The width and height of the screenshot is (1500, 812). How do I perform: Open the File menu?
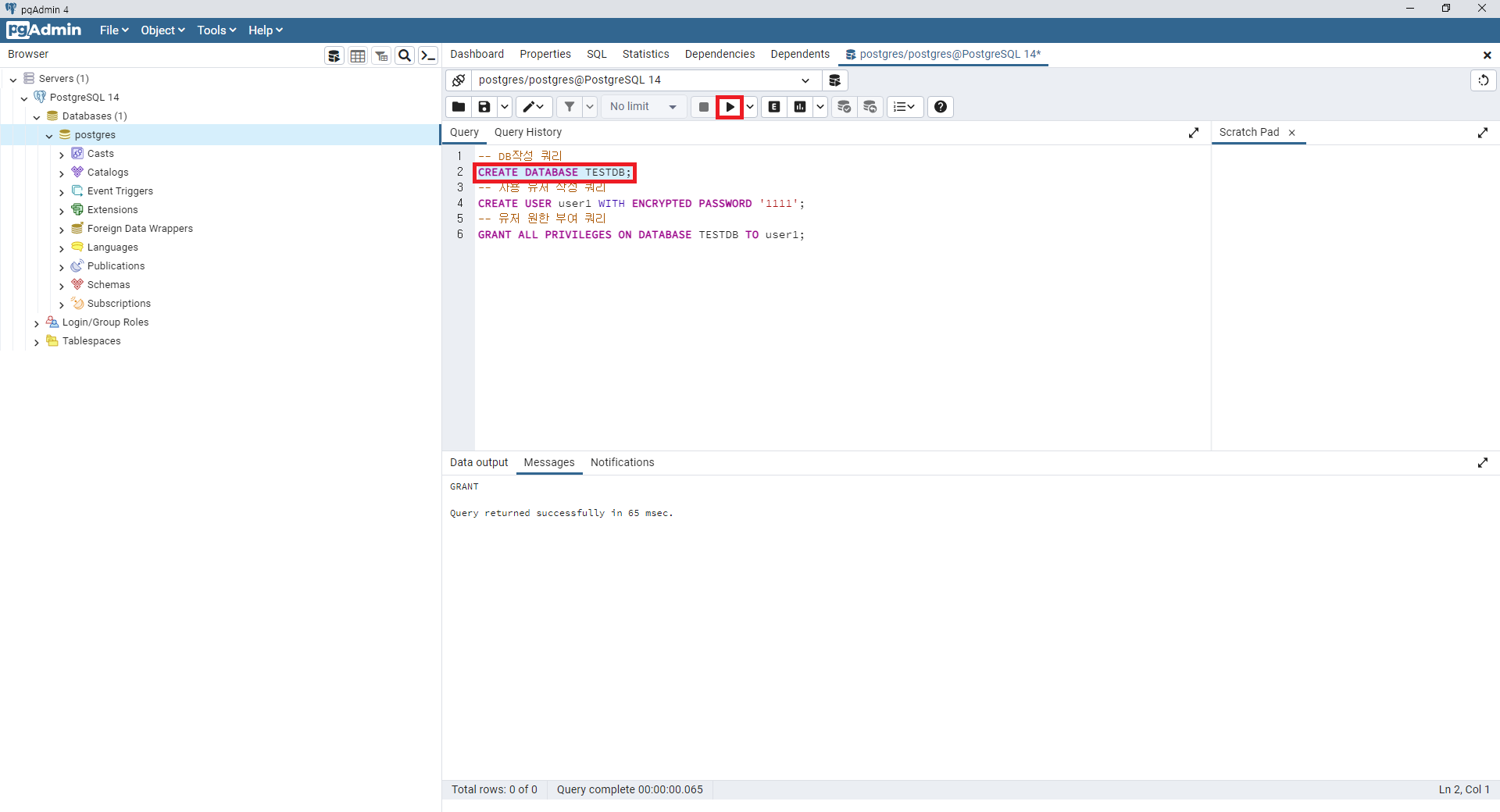[x=114, y=30]
